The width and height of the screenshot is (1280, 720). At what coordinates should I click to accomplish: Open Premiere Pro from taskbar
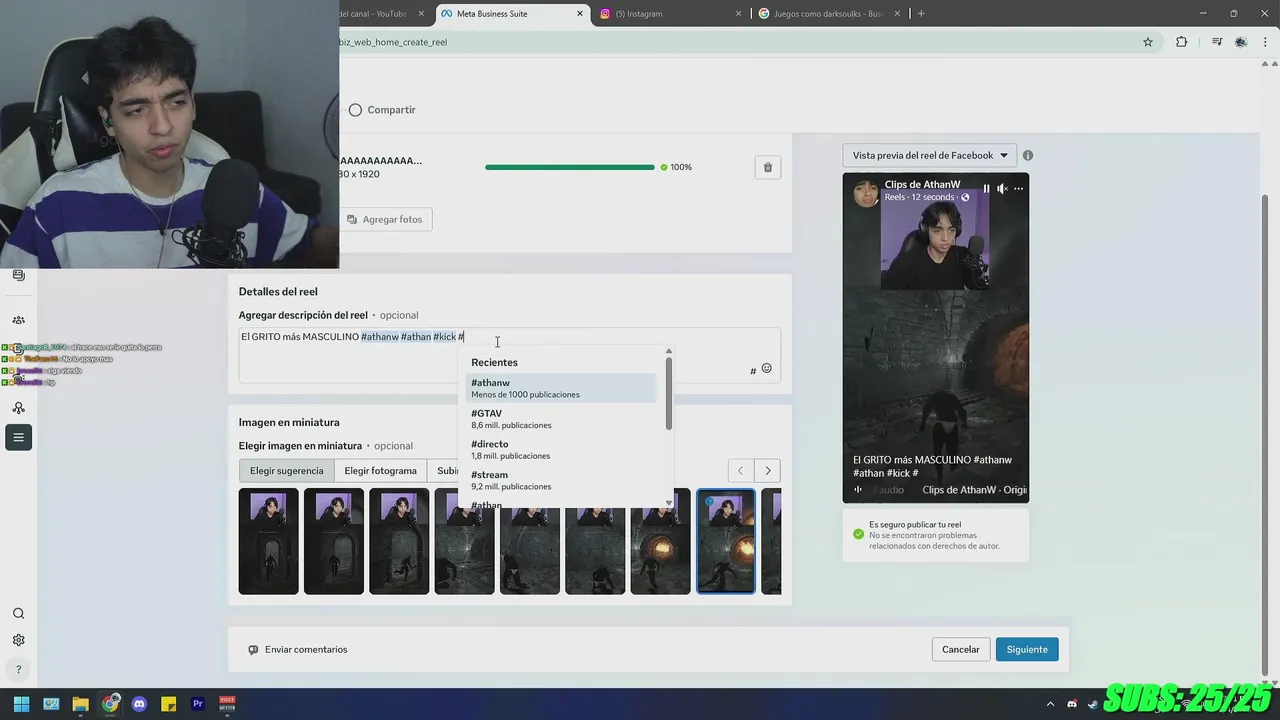pyautogui.click(x=198, y=704)
